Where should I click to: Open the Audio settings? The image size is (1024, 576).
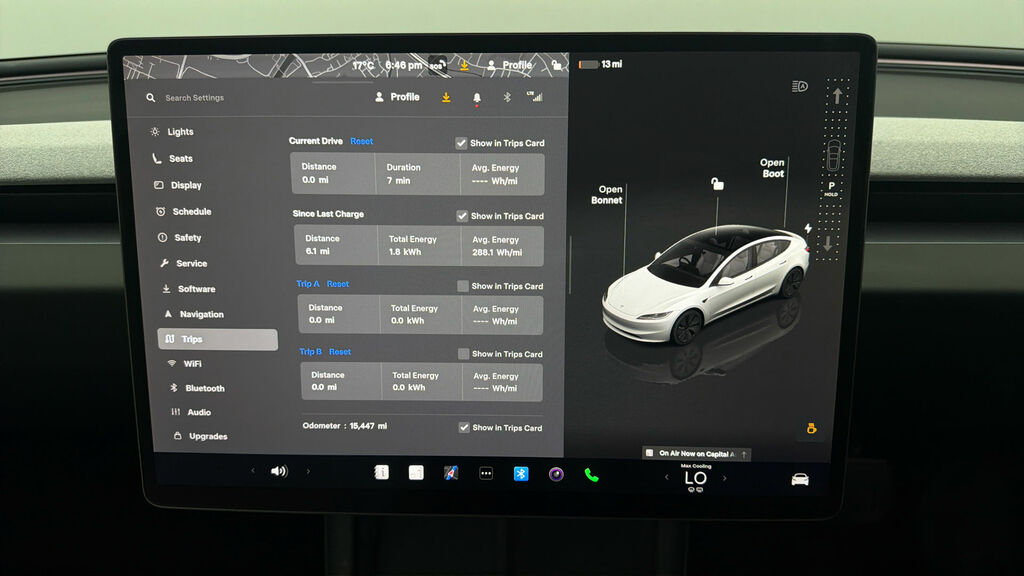coord(191,412)
